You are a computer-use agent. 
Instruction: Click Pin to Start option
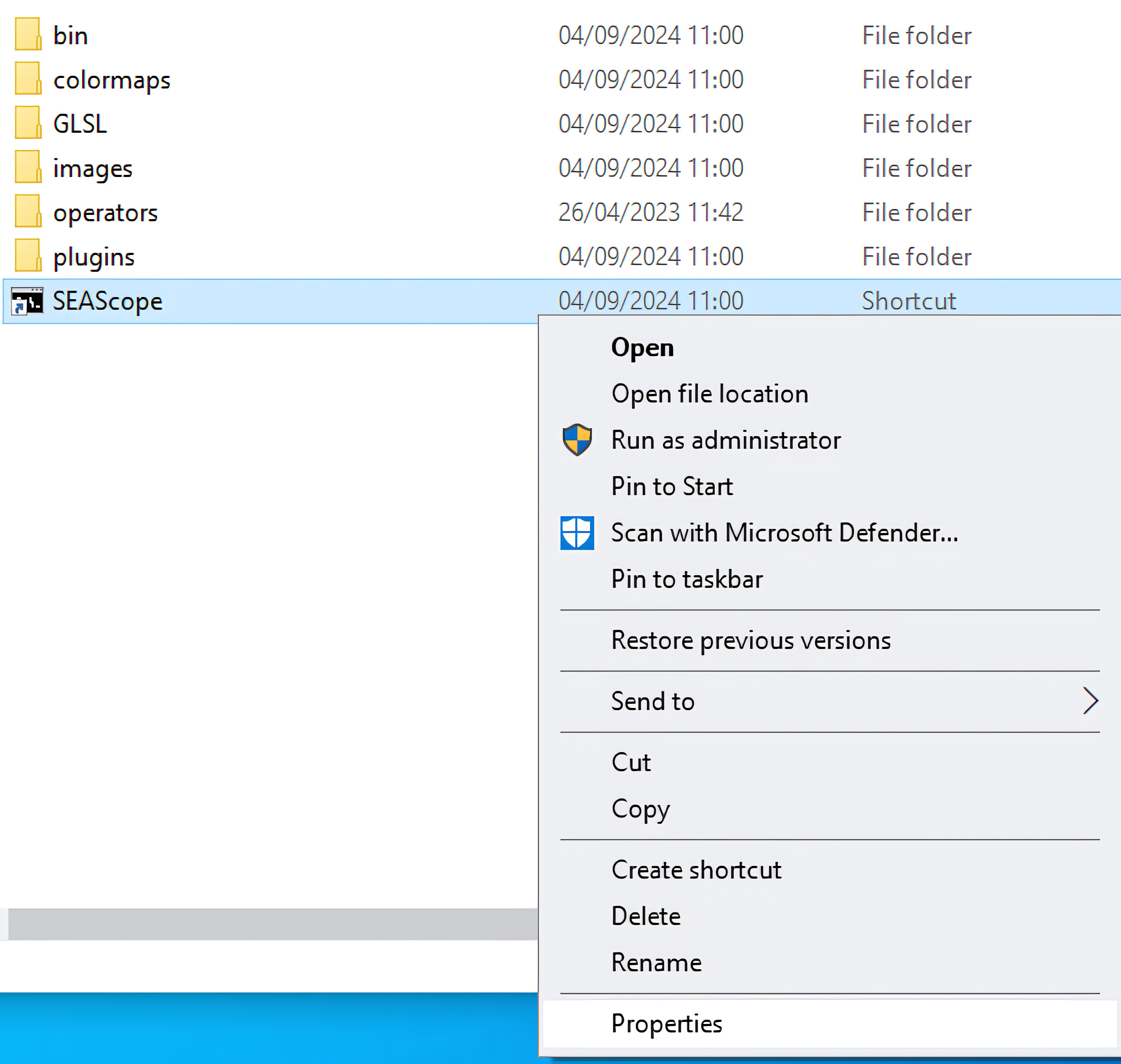pyautogui.click(x=672, y=486)
